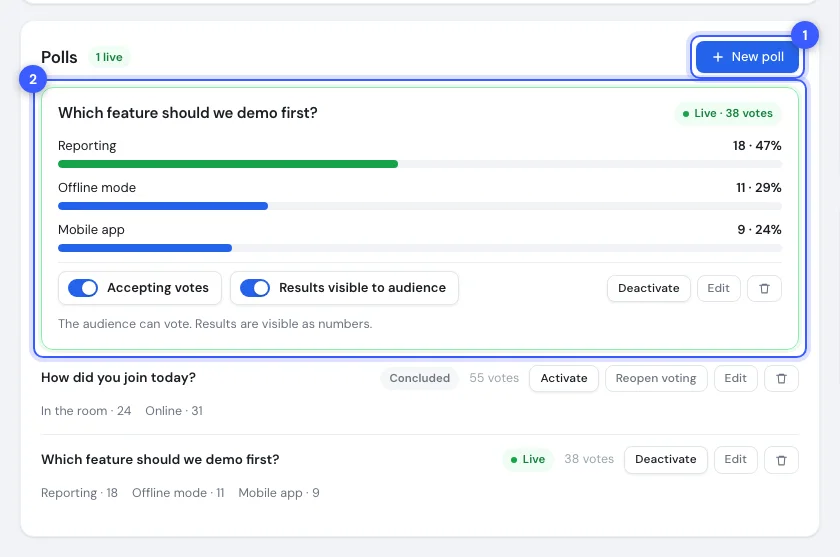Delete the 'How did you join today?' poll
This screenshot has width=840, height=557.
coord(781,378)
